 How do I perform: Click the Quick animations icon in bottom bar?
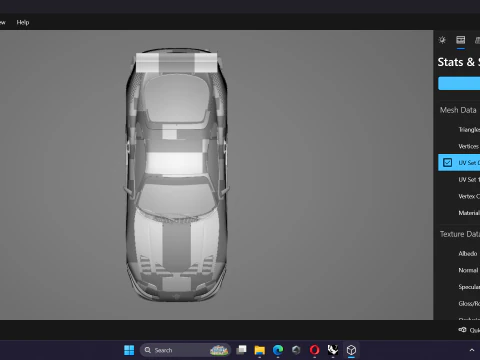click(x=462, y=330)
